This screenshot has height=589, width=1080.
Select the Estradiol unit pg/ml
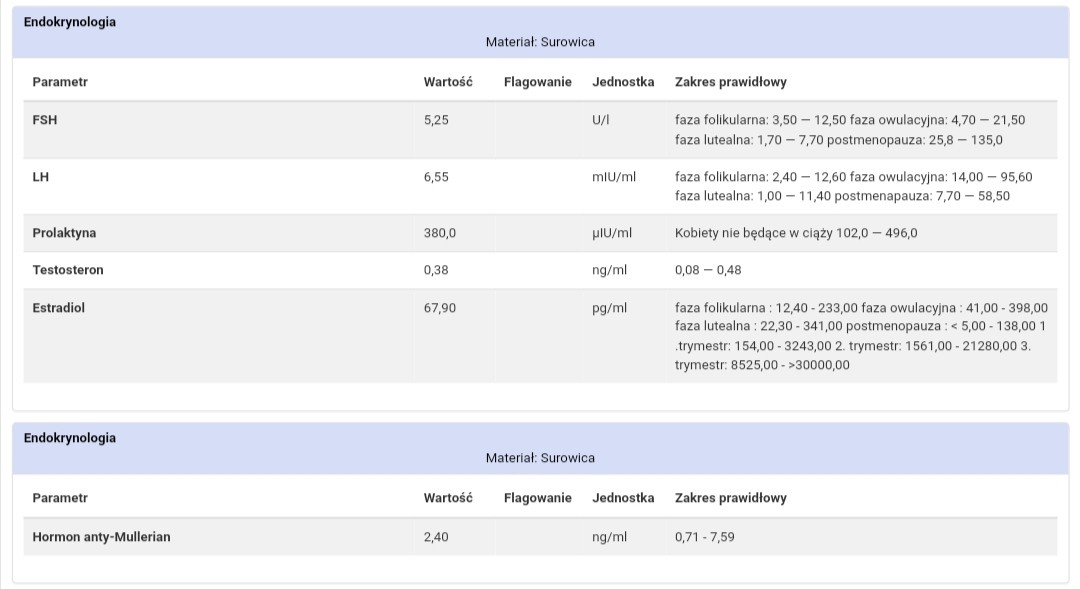pyautogui.click(x=609, y=308)
